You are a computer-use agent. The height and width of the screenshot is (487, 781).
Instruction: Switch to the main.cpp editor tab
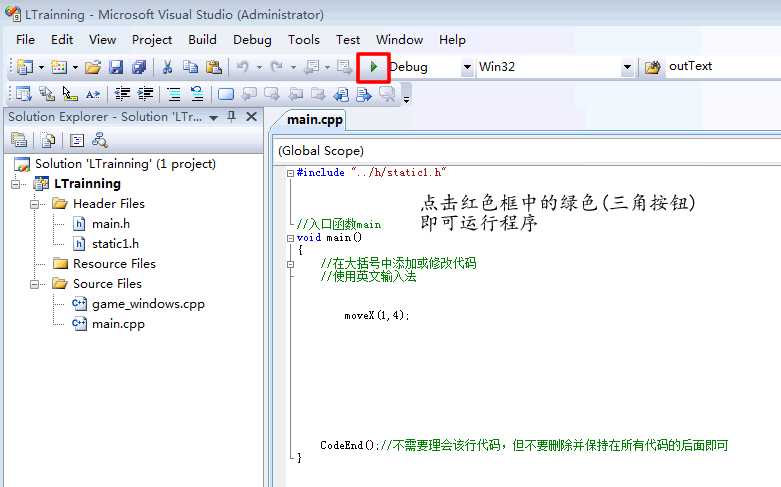pos(314,120)
